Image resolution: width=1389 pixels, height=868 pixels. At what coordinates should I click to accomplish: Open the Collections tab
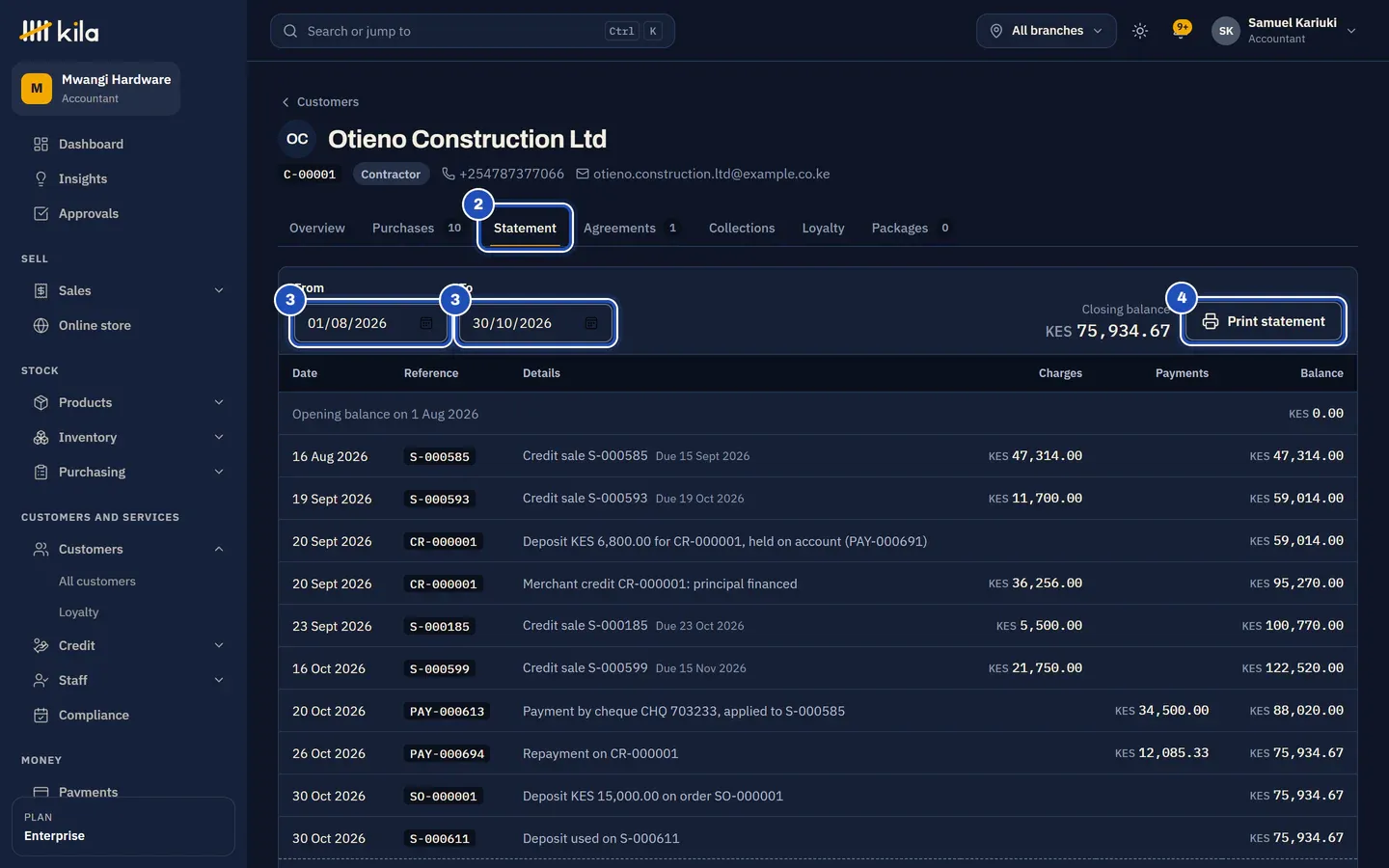742,228
